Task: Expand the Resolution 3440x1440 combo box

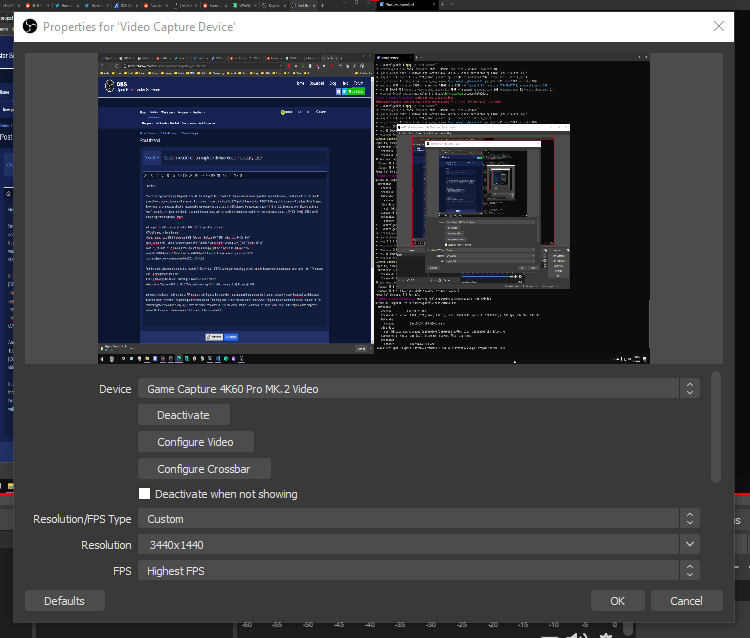Action: tap(419, 544)
